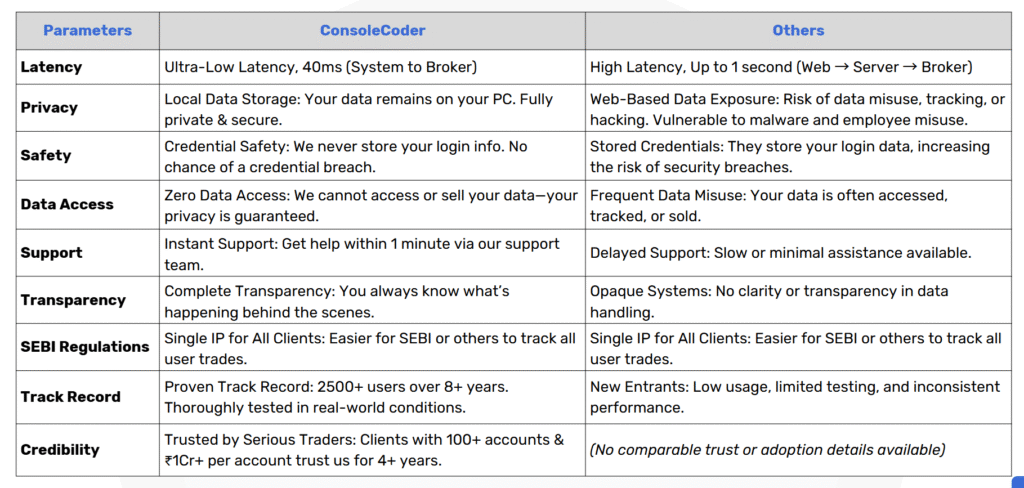Click the Track Record row label
Viewport: 1024px width, 488px height.
(71, 397)
